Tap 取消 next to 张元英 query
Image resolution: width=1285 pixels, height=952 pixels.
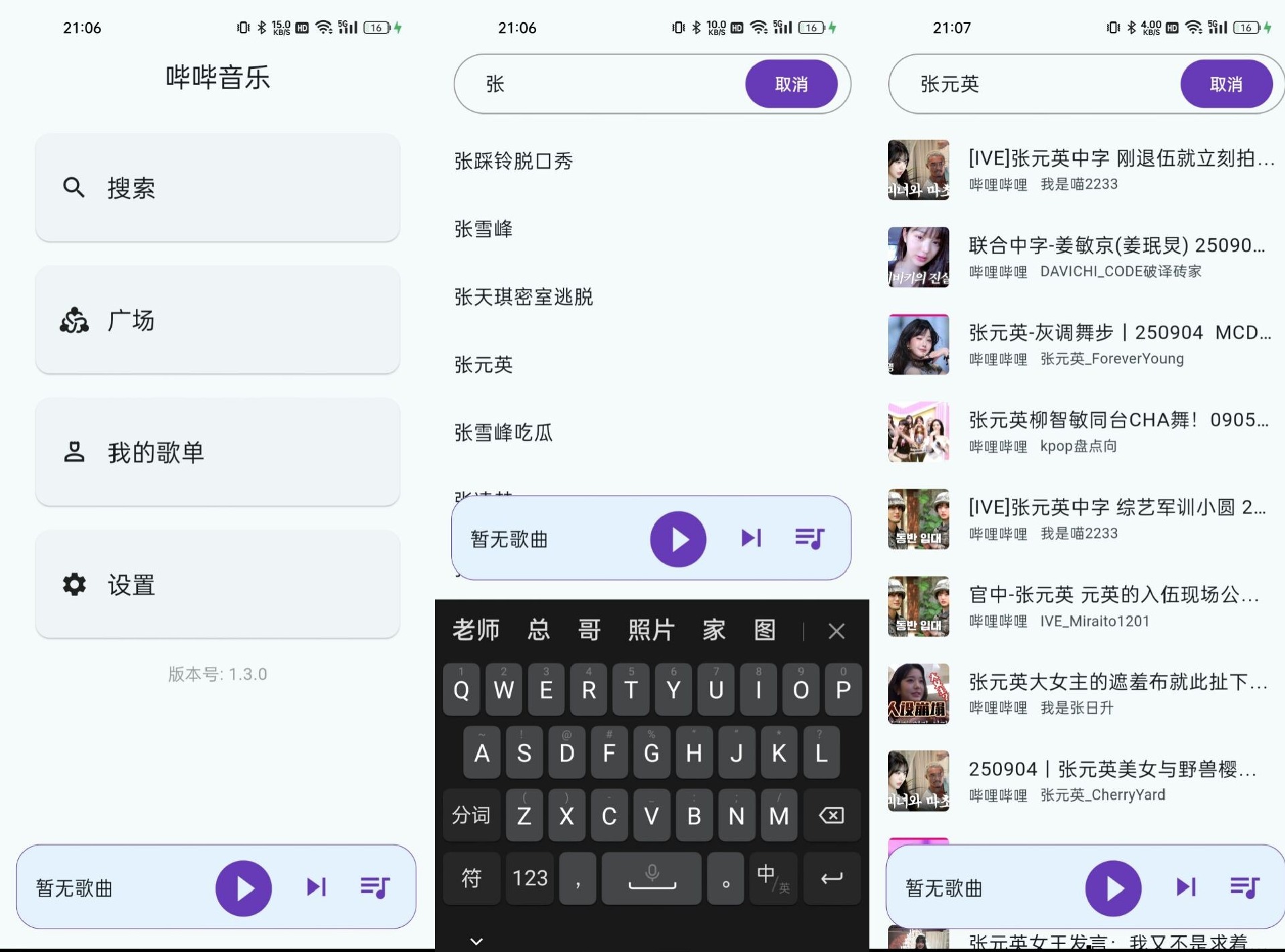(1225, 84)
